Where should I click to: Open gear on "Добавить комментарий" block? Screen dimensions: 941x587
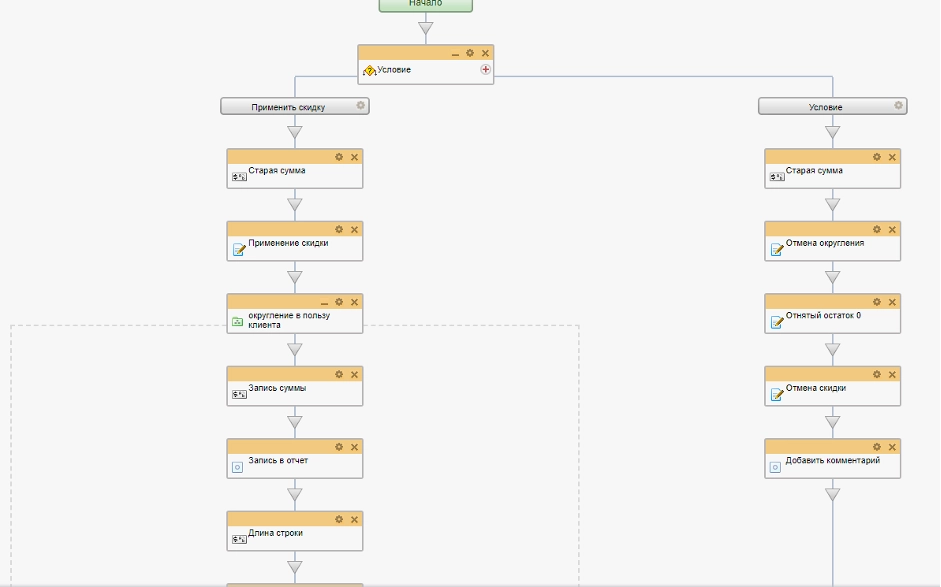877,446
